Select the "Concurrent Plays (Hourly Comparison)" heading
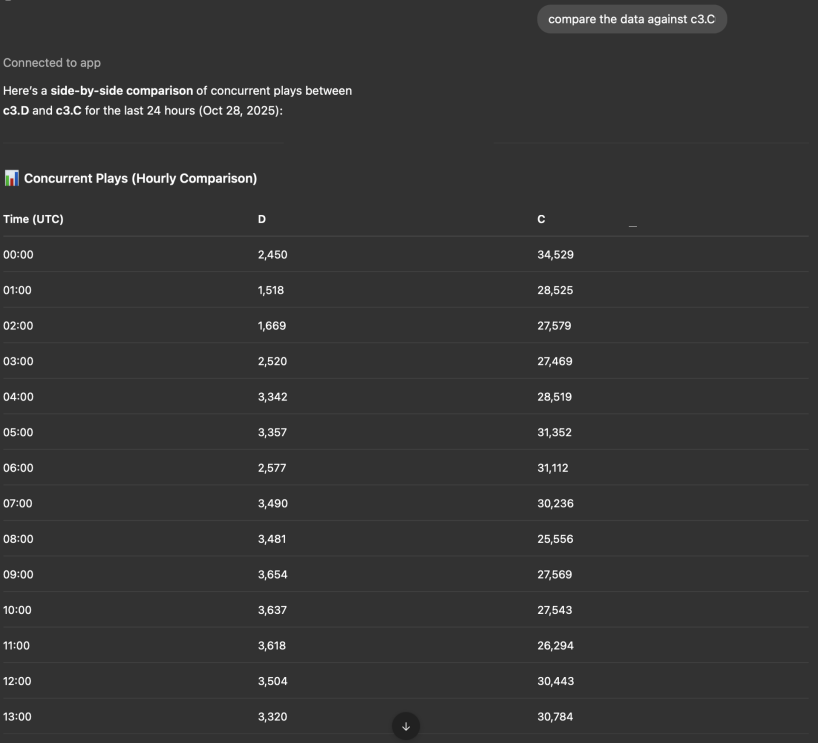This screenshot has height=743, width=818. click(x=141, y=179)
